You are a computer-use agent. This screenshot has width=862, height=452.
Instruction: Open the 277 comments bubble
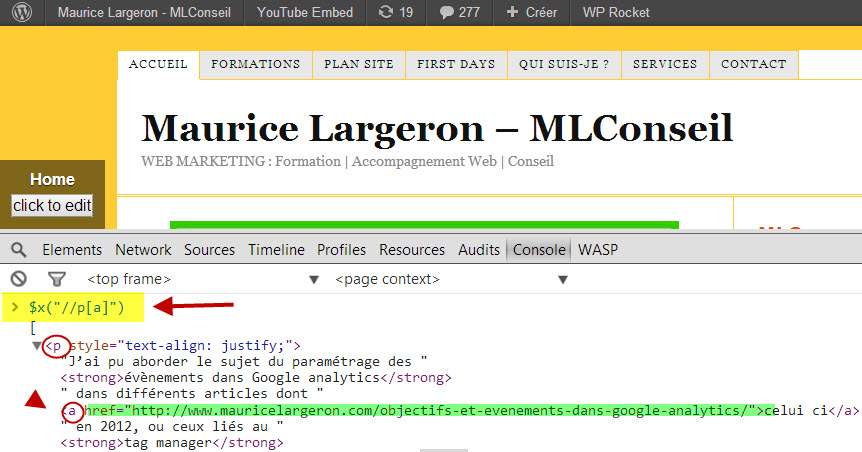click(460, 12)
